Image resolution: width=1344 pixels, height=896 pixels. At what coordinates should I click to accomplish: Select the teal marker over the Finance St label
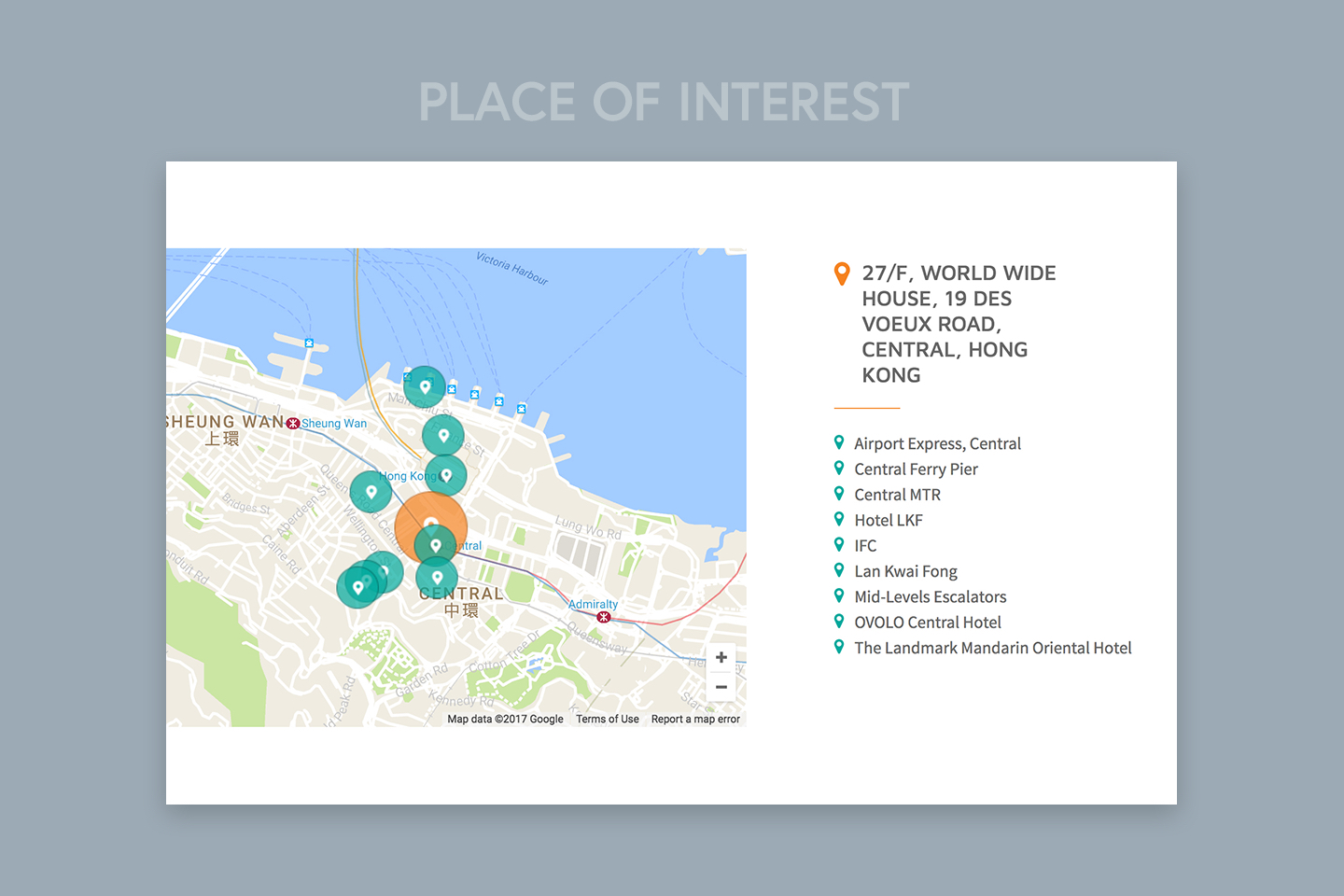click(x=443, y=436)
